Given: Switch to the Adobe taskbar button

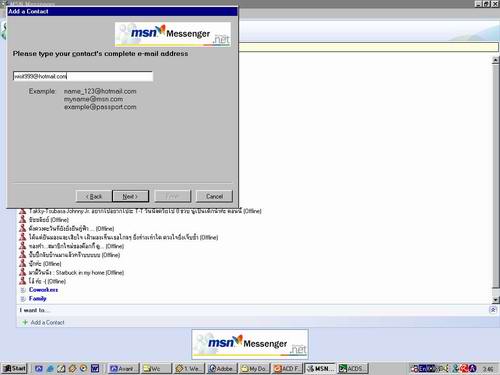Looking at the screenshot, I should [222, 369].
